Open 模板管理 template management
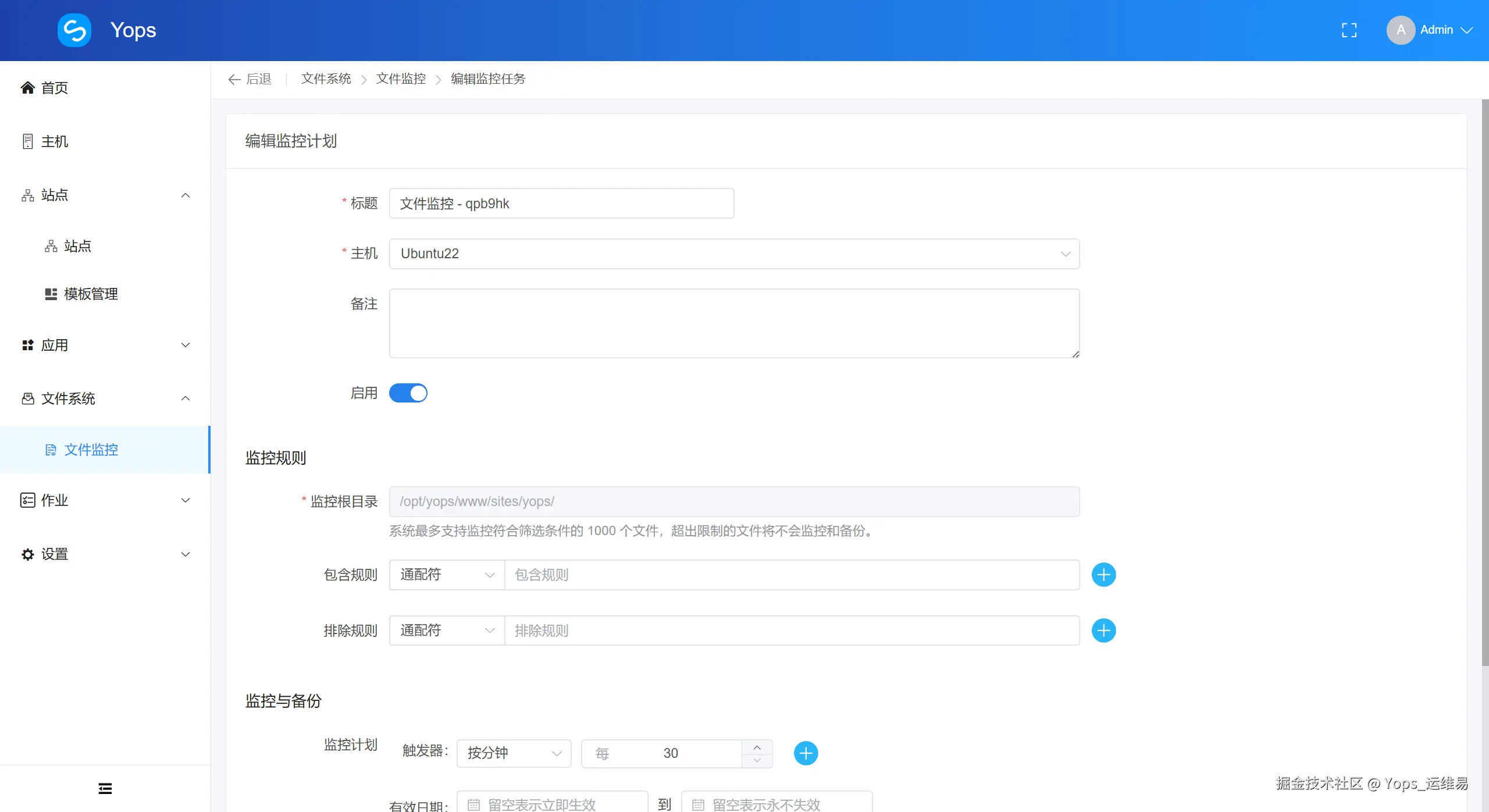The width and height of the screenshot is (1489, 812). pos(90,293)
